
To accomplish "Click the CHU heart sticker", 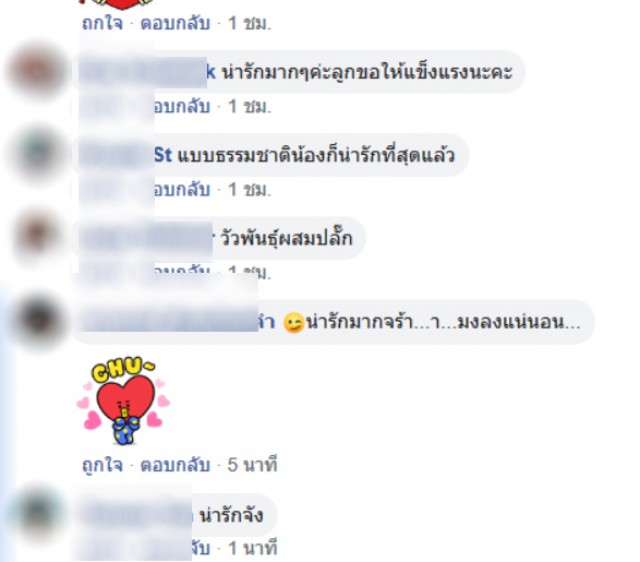I will pyautogui.click(x=123, y=401).
